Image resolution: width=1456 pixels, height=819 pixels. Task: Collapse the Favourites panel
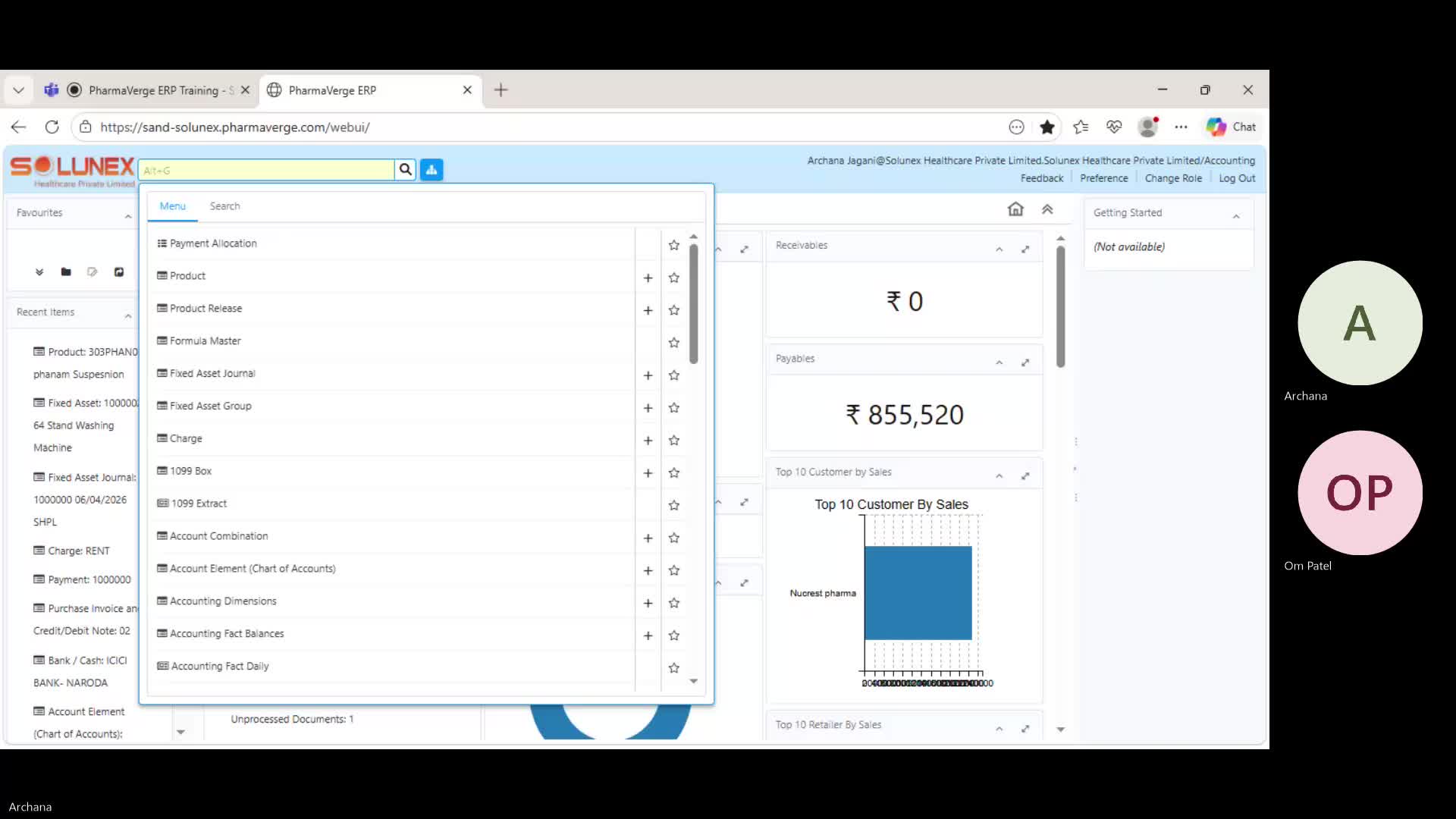[x=128, y=217]
